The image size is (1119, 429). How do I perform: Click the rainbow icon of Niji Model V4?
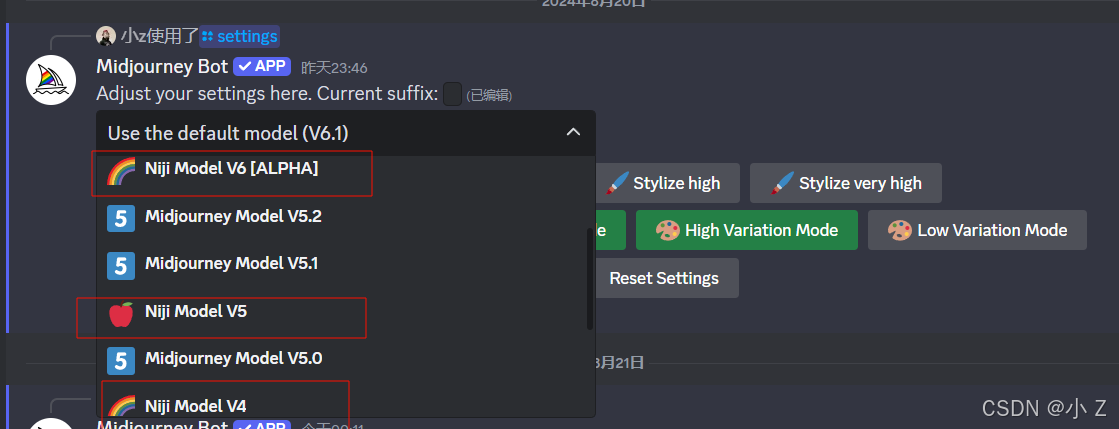coord(121,406)
